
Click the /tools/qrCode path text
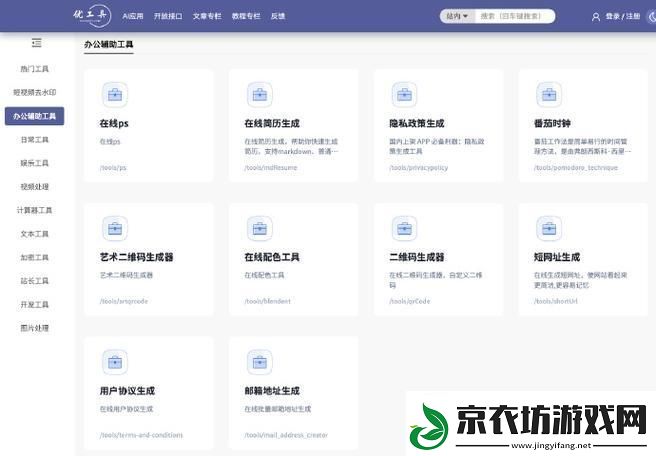(x=410, y=301)
